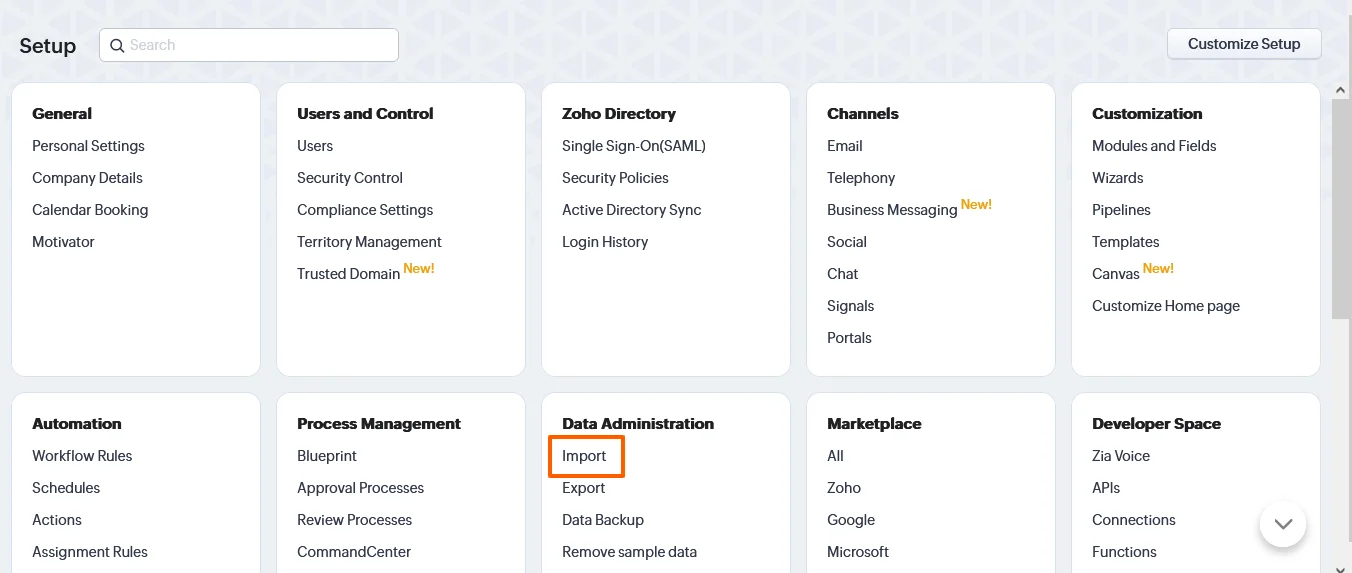Open Telephony settings
This screenshot has width=1352, height=573.
coord(861,178)
